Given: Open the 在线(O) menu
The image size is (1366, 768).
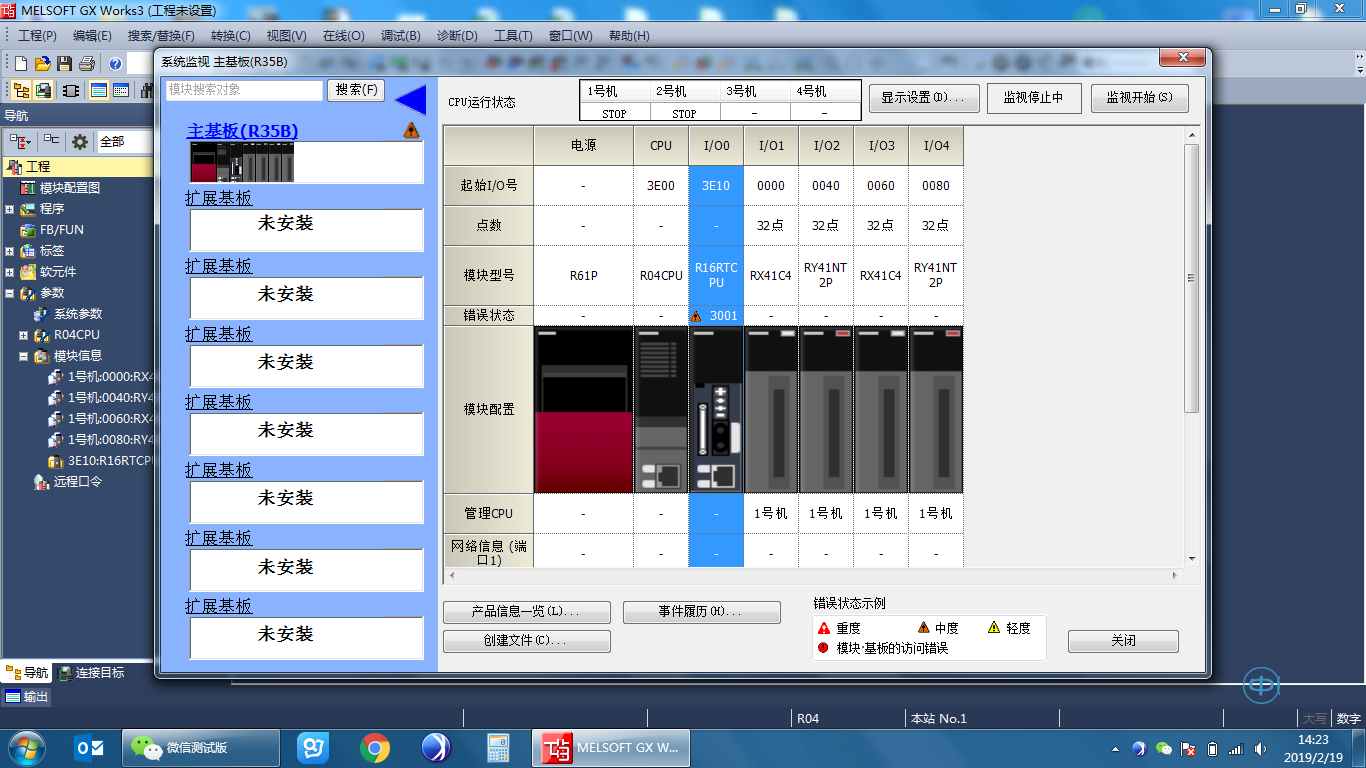Looking at the screenshot, I should [x=343, y=36].
